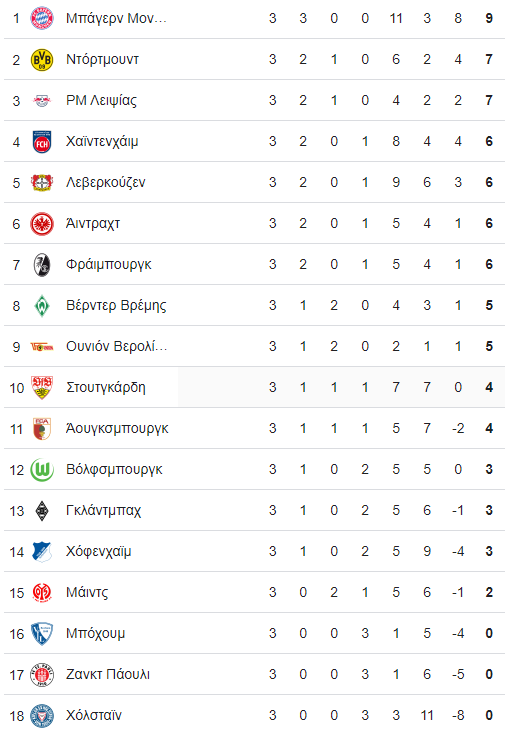Click the VfB Stuttgart crest

42,387
